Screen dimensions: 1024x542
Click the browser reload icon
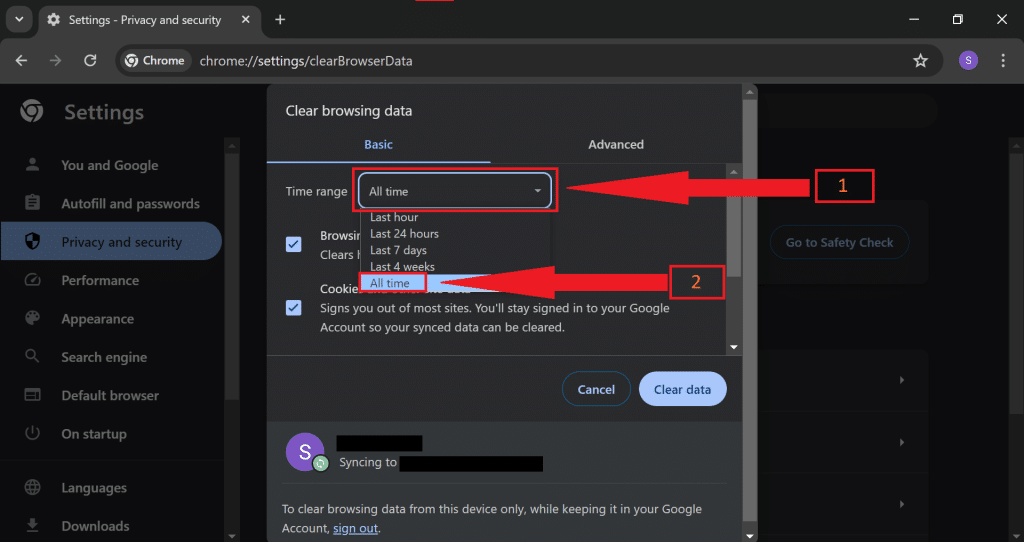click(90, 61)
